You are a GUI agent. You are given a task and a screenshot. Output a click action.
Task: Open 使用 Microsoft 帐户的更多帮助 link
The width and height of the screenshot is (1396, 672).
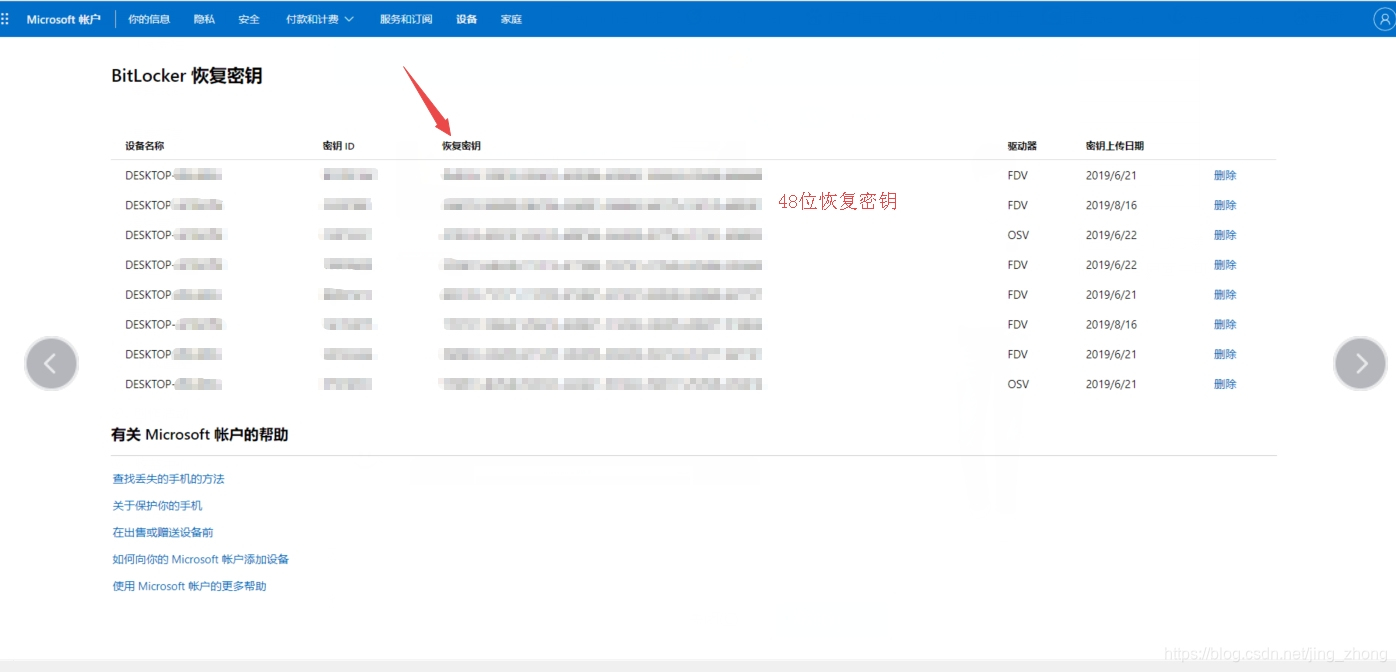pos(189,586)
